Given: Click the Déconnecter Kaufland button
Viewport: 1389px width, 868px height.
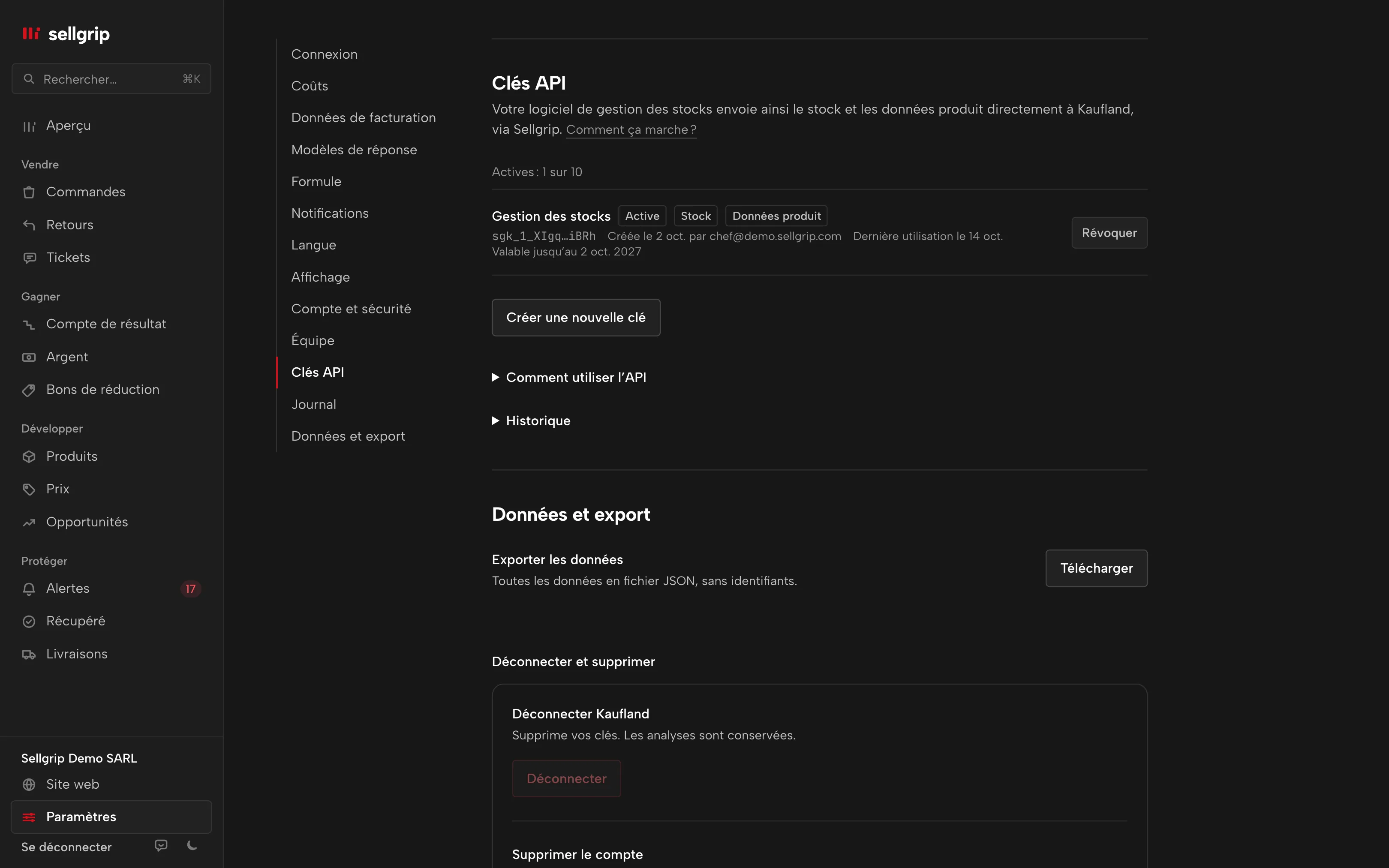Looking at the screenshot, I should tap(566, 778).
